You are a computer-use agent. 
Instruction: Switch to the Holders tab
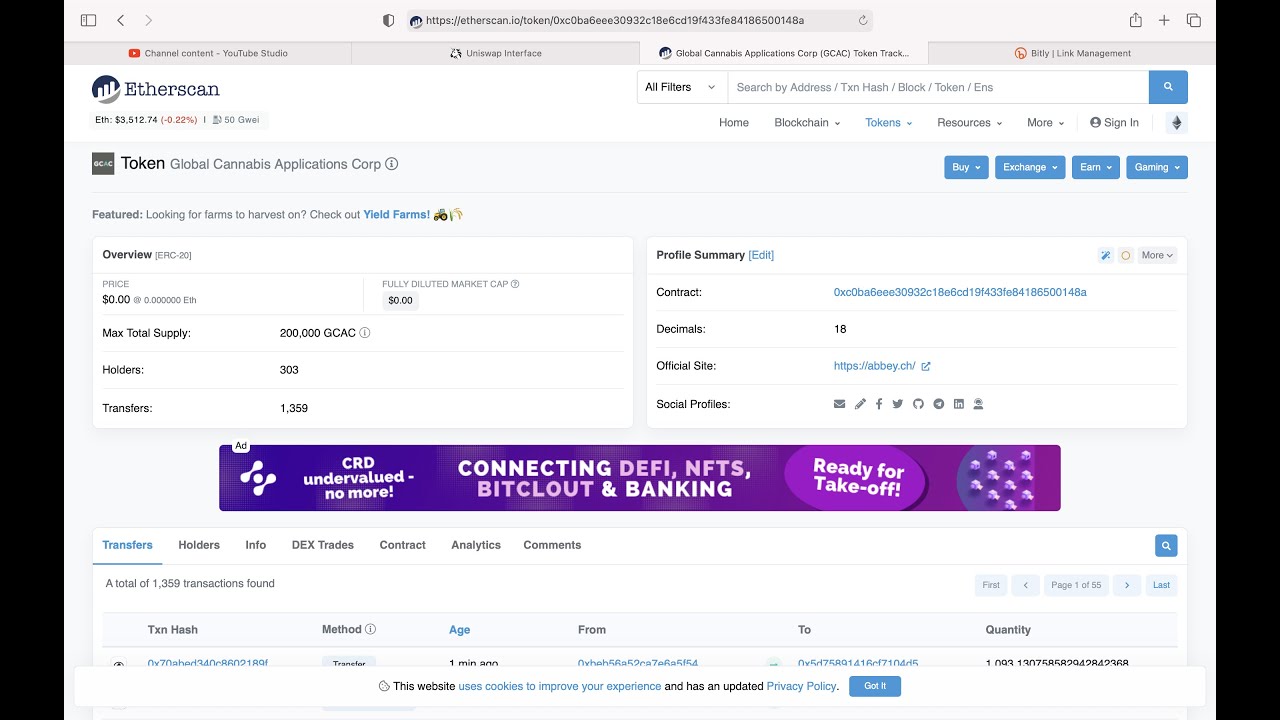pos(199,545)
